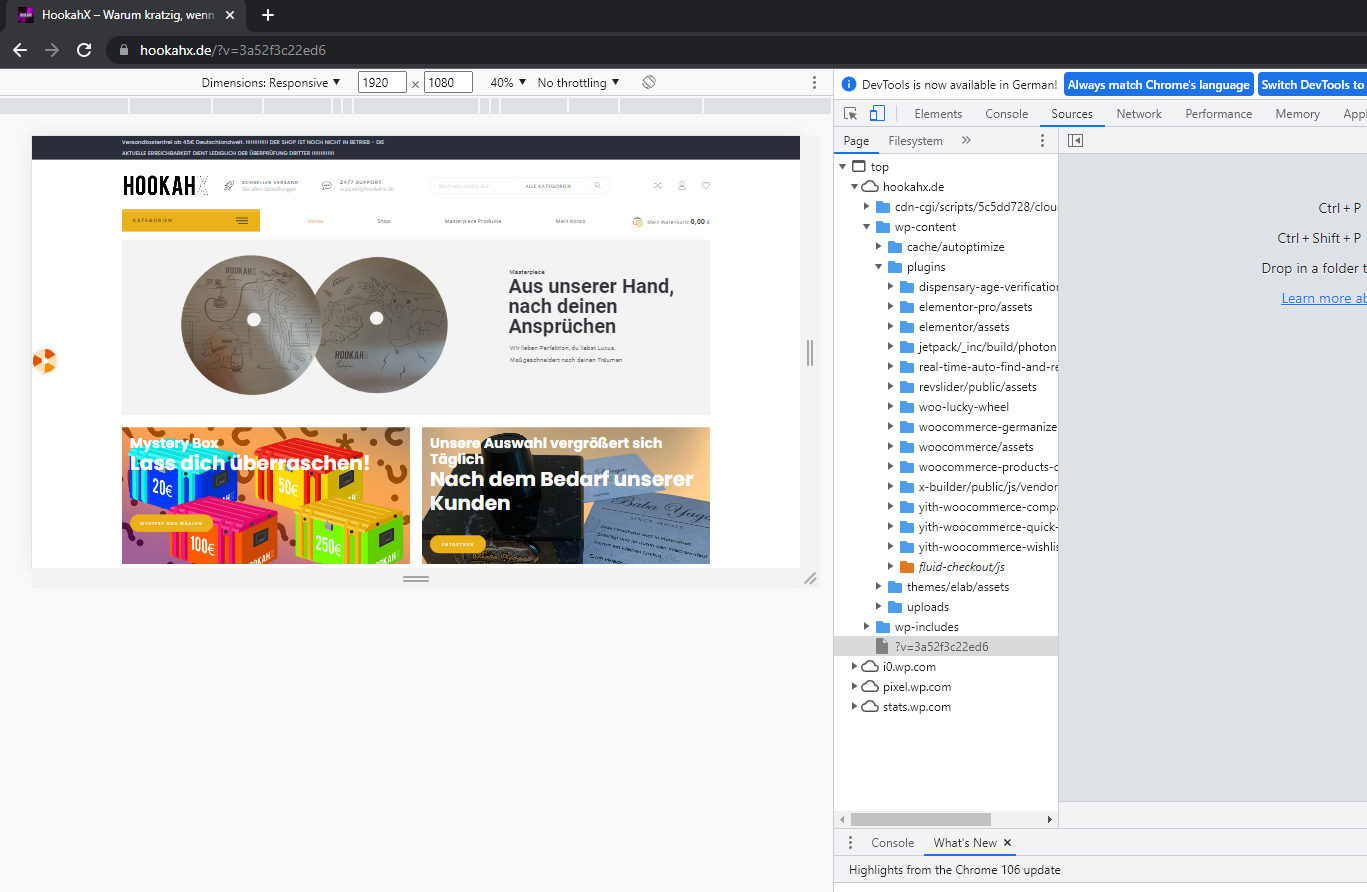Close the What's New drawer tab
The height and width of the screenshot is (892, 1367).
coord(1007,843)
